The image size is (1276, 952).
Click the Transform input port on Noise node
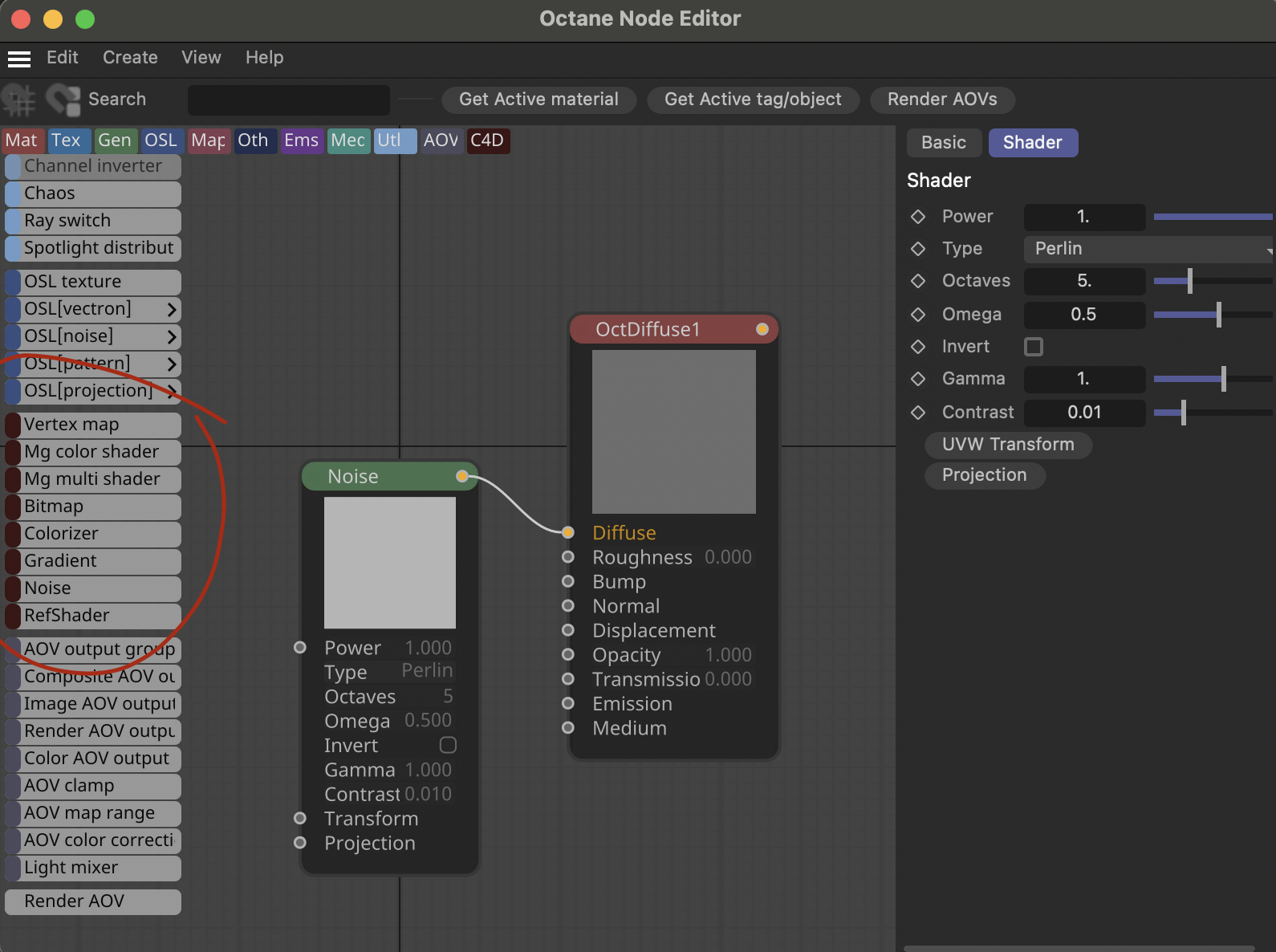point(300,819)
